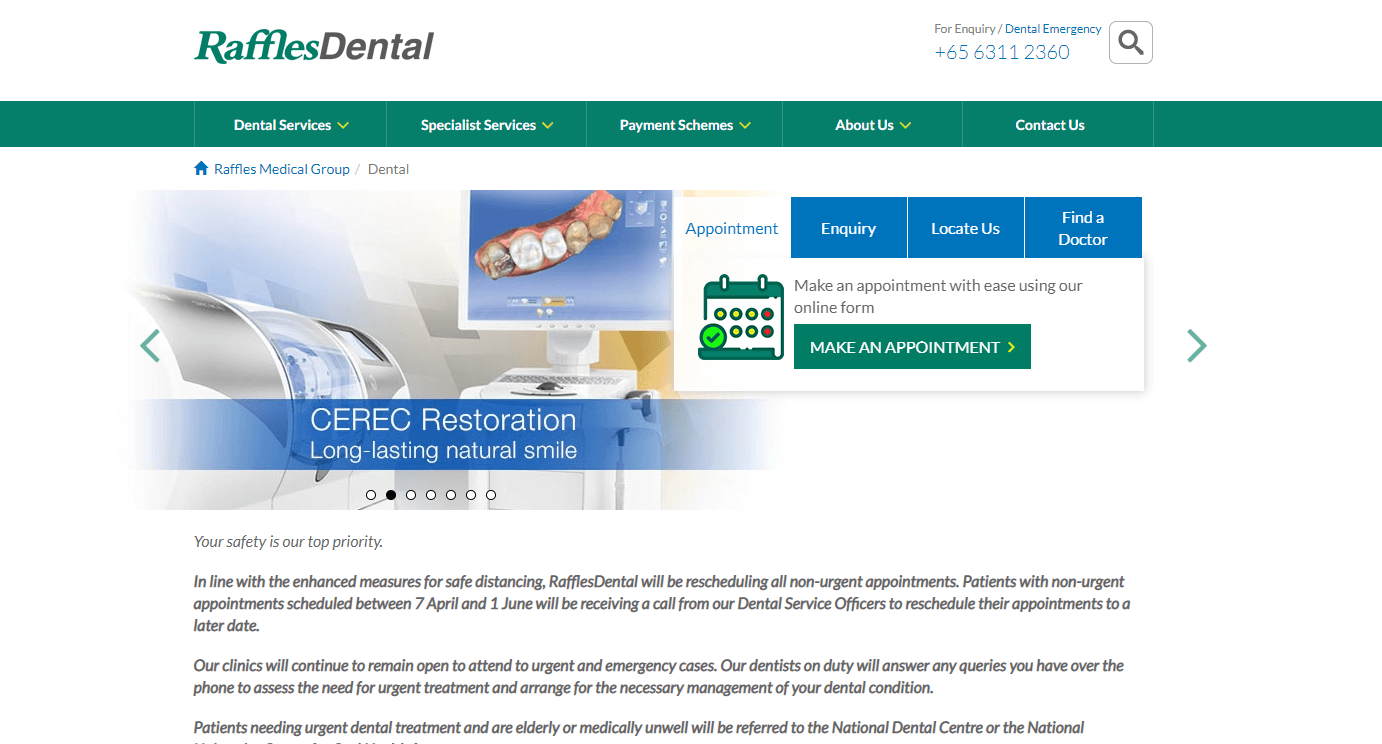Select the last carousel slide dot

(491, 495)
